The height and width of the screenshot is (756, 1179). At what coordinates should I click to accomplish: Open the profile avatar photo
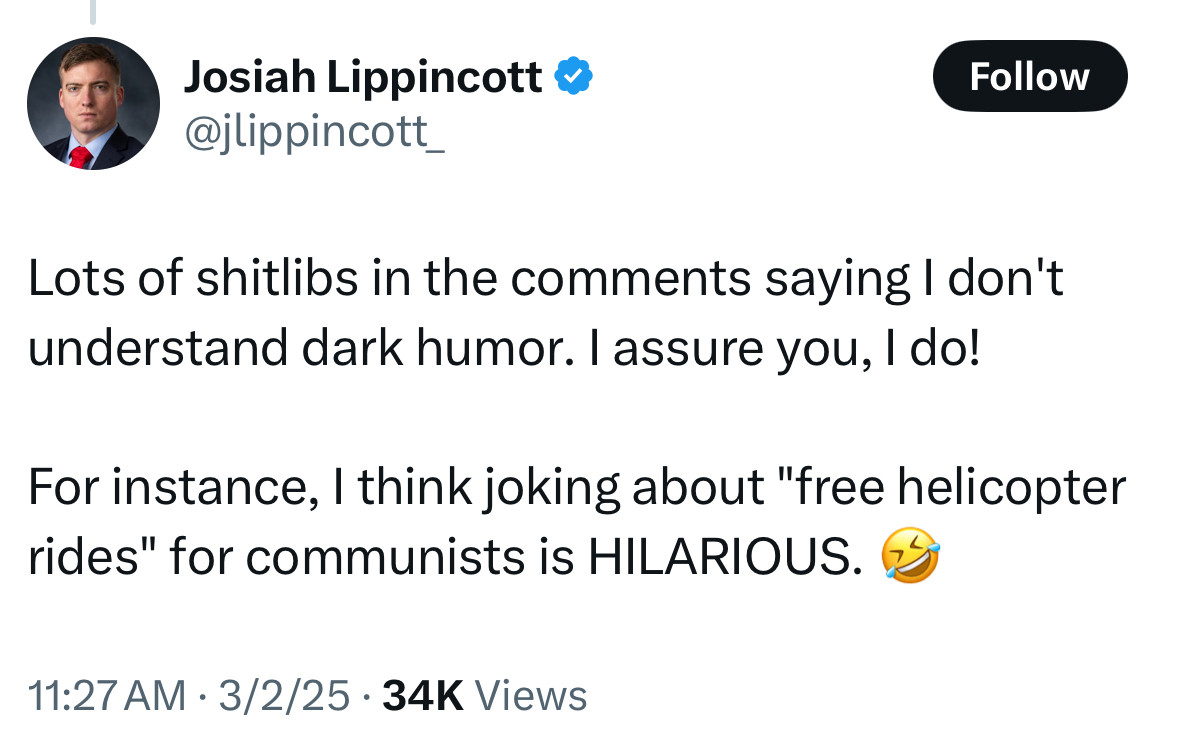pyautogui.click(x=93, y=103)
